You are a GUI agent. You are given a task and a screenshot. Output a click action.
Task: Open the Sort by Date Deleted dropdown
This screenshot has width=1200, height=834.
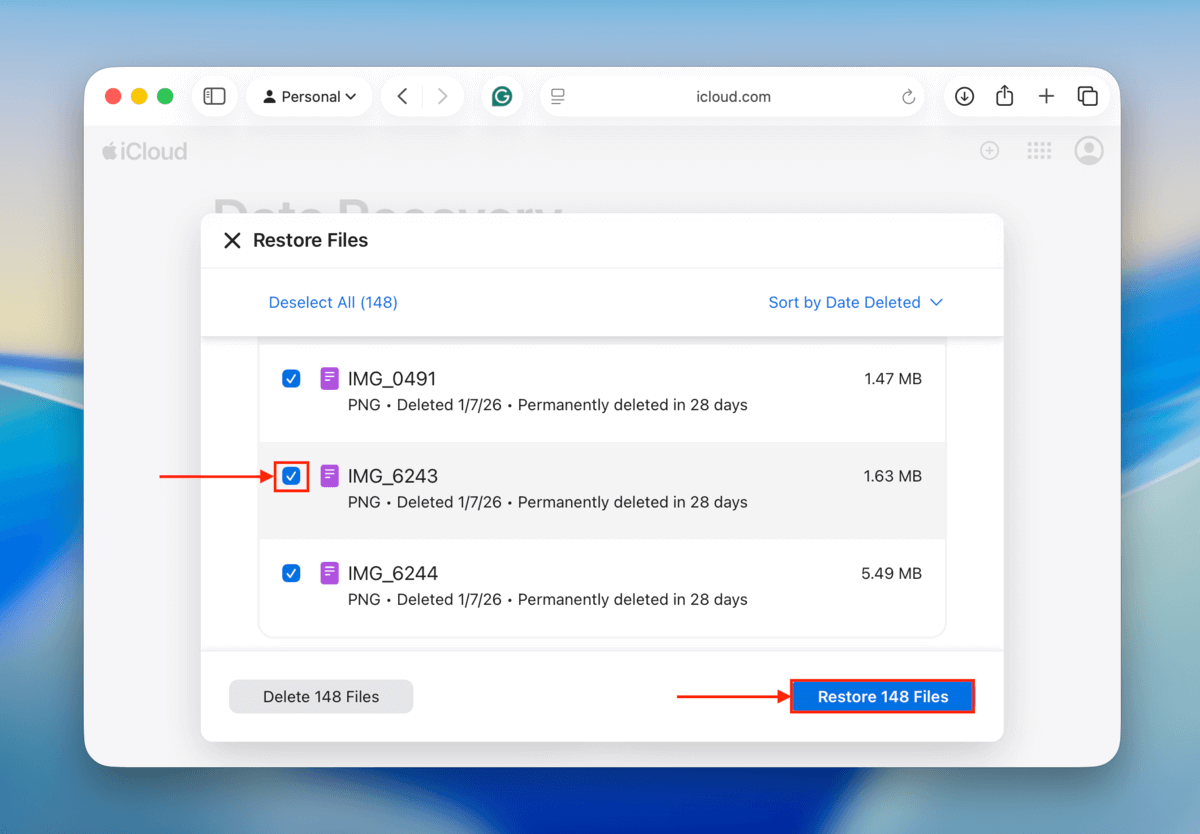click(x=855, y=302)
